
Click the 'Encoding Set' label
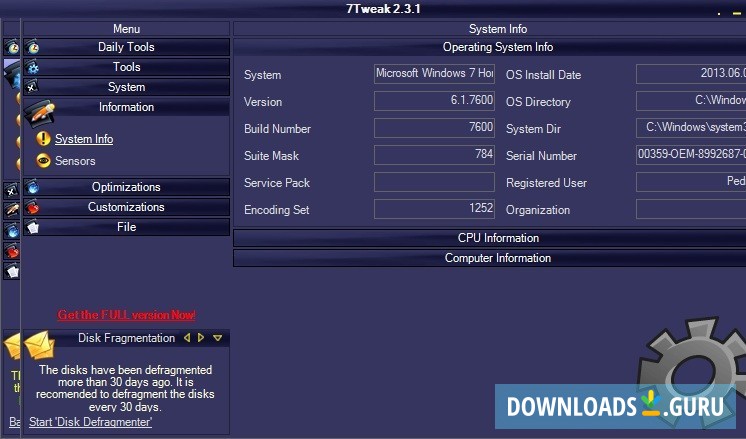(x=276, y=210)
